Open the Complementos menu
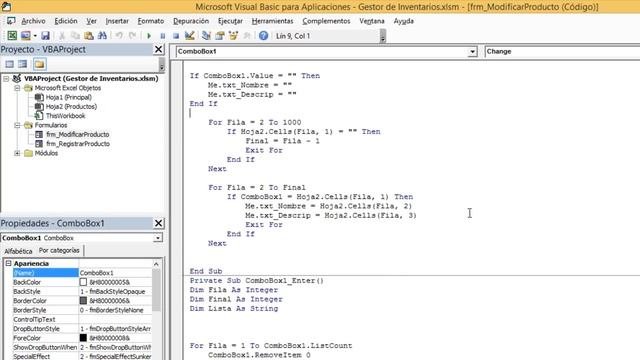This screenshot has width=640, height=360. [x=326, y=21]
